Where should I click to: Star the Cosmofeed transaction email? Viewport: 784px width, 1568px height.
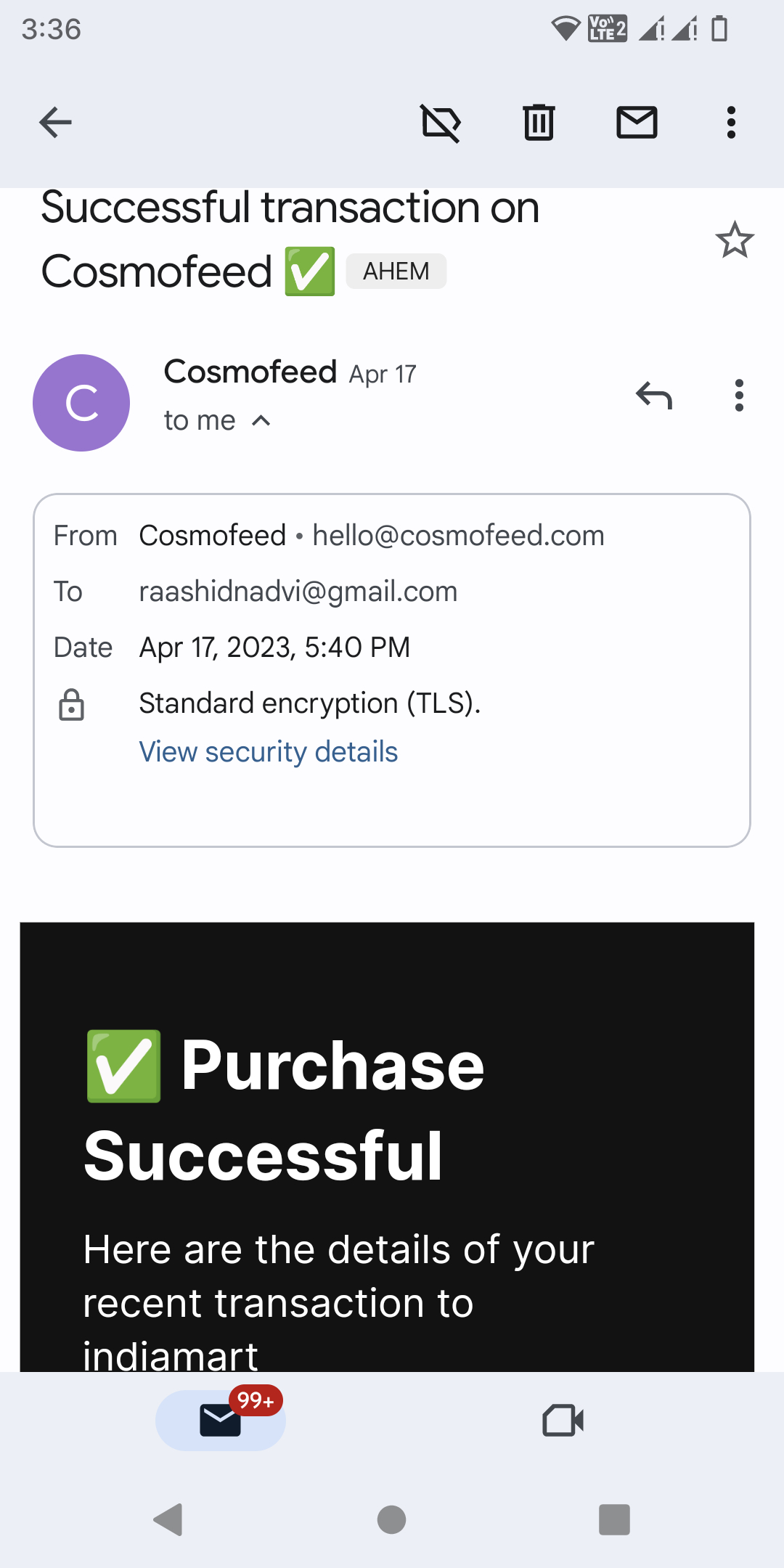735,240
